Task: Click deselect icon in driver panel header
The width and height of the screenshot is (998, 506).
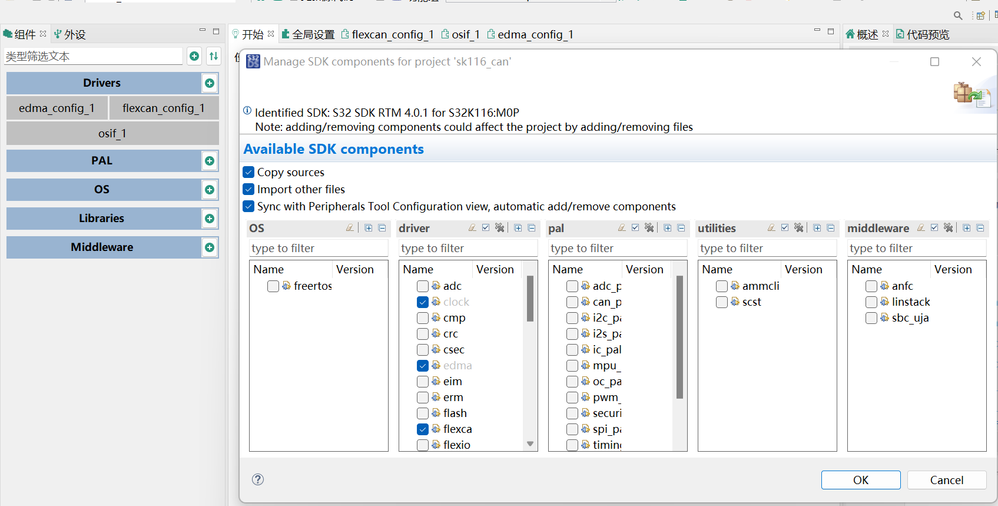Action: tap(500, 227)
